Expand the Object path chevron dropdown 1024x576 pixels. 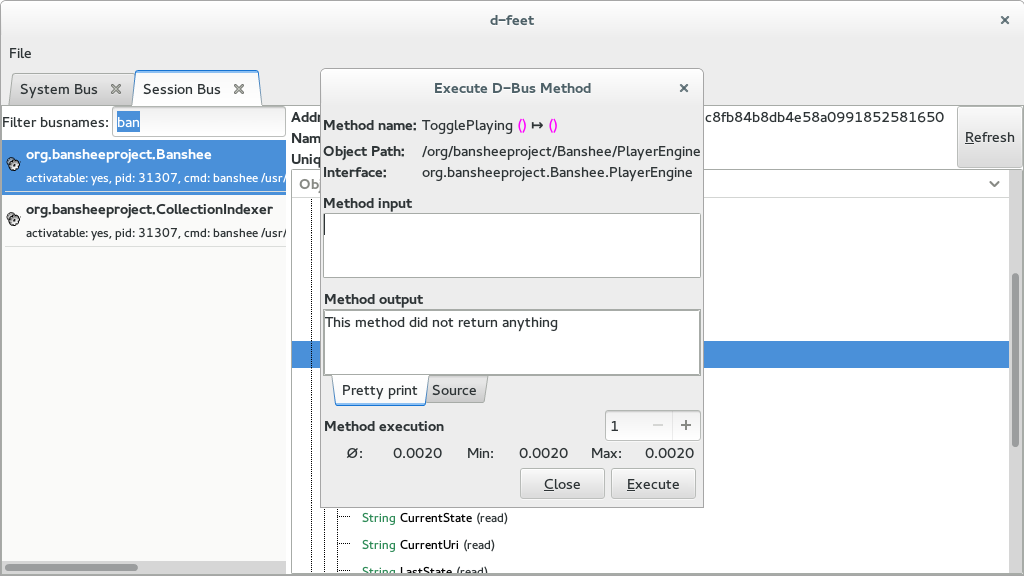coord(994,184)
